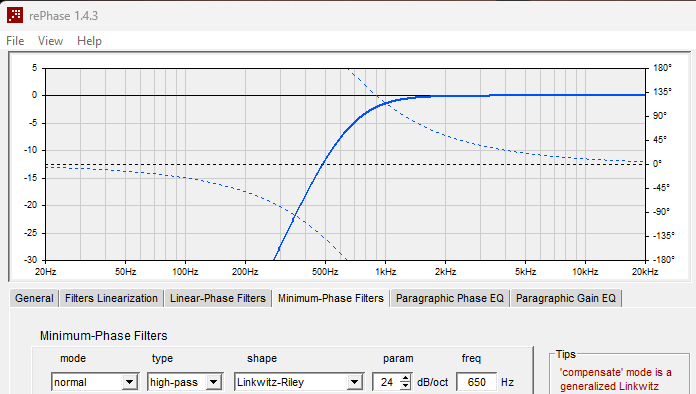Click the 500Hz label on frequency axis

(x=325, y=272)
